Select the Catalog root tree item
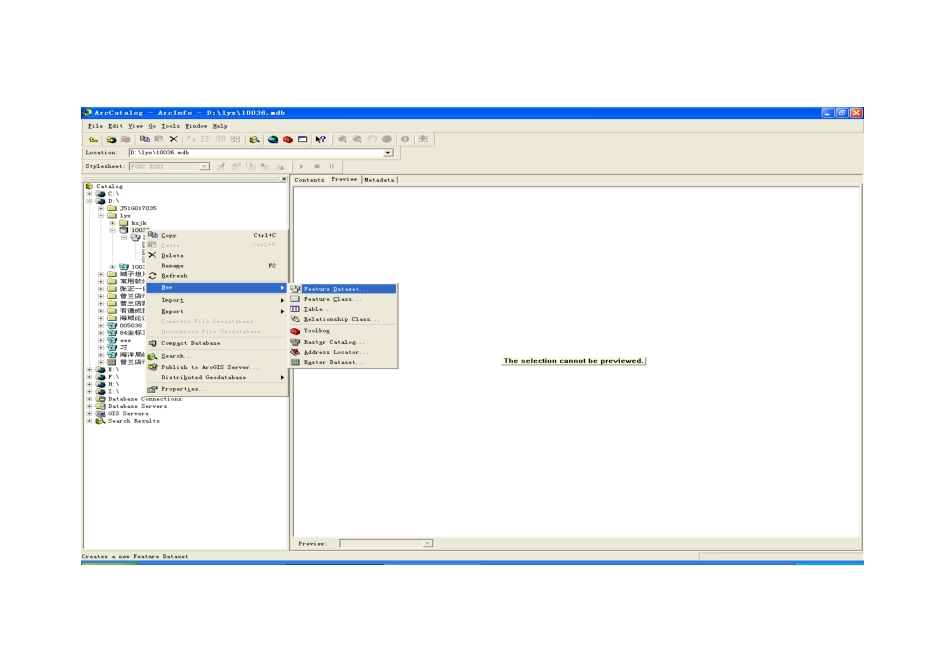The height and width of the screenshot is (672, 950). click(109, 187)
